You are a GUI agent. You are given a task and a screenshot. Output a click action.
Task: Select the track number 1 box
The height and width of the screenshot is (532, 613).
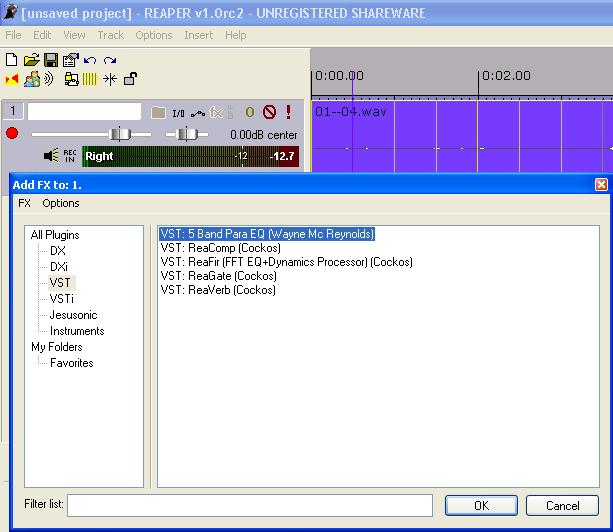pos(13,111)
